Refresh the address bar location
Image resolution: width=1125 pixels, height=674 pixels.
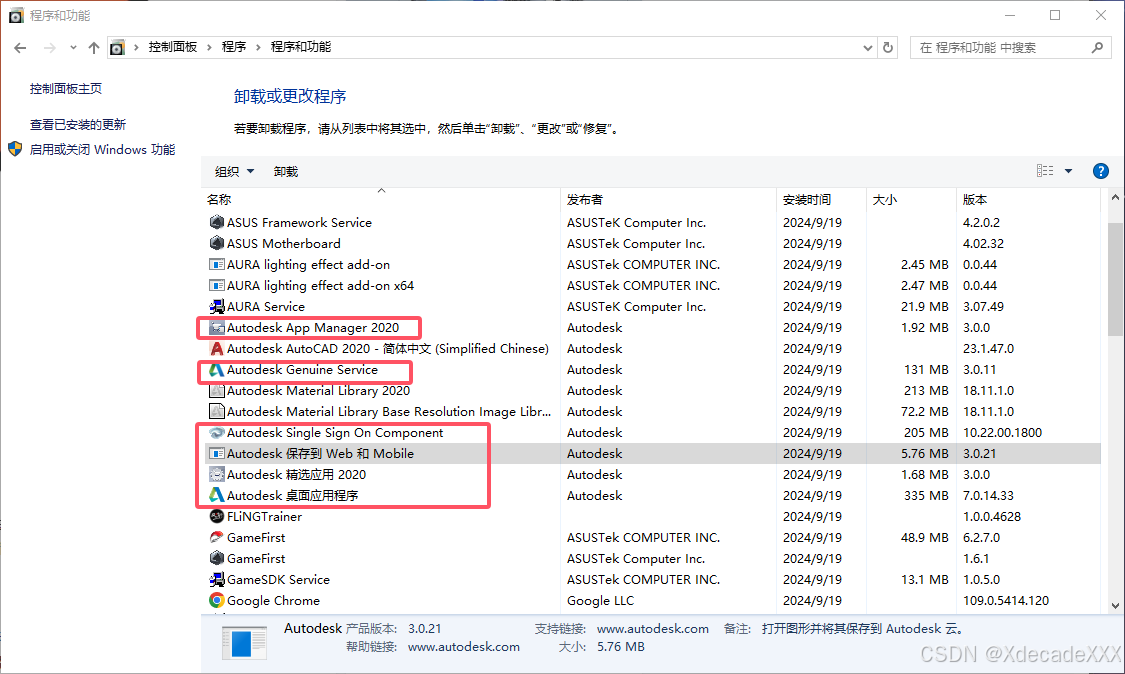click(x=888, y=47)
